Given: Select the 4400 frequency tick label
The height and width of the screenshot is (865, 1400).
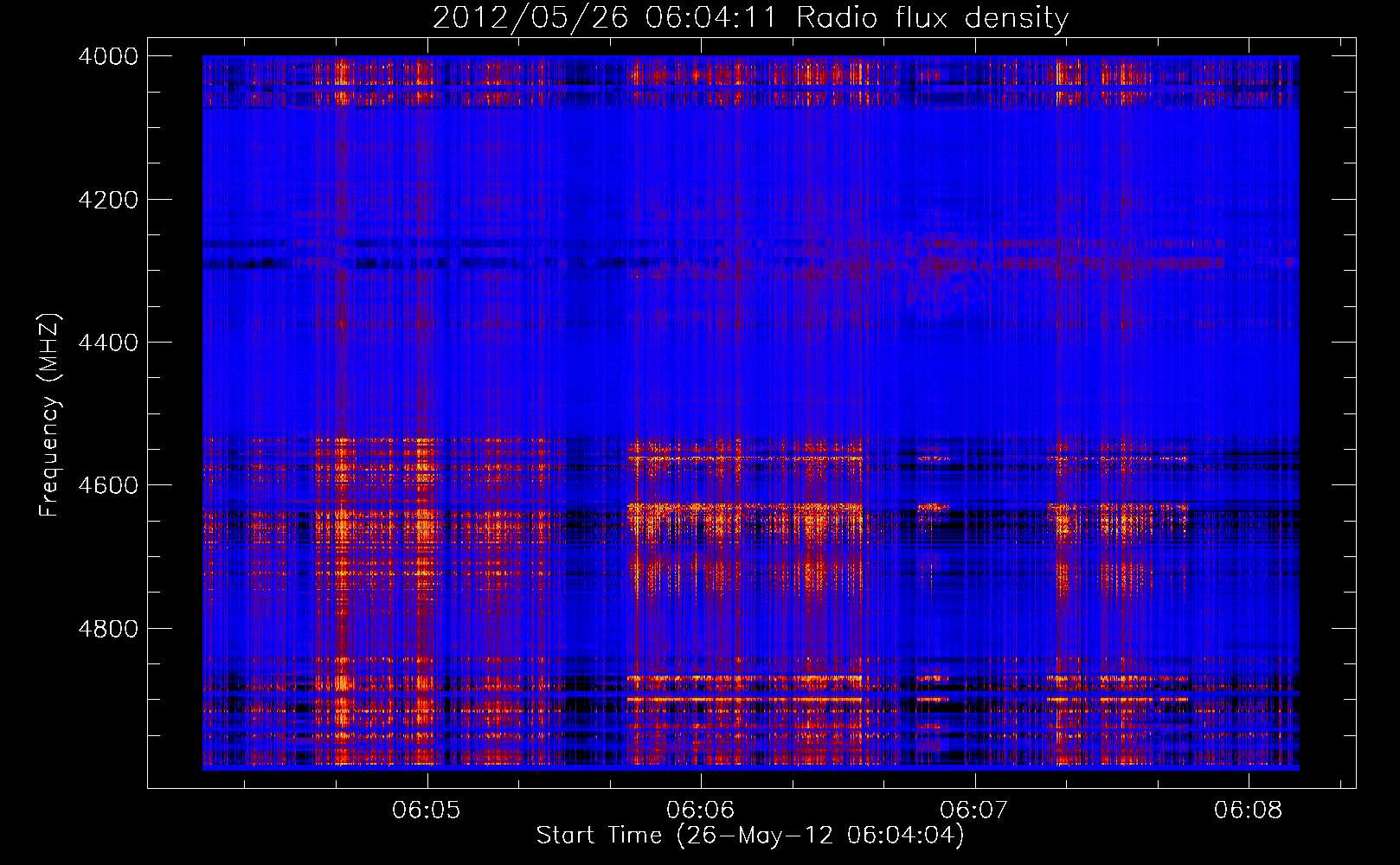Looking at the screenshot, I should (x=108, y=343).
